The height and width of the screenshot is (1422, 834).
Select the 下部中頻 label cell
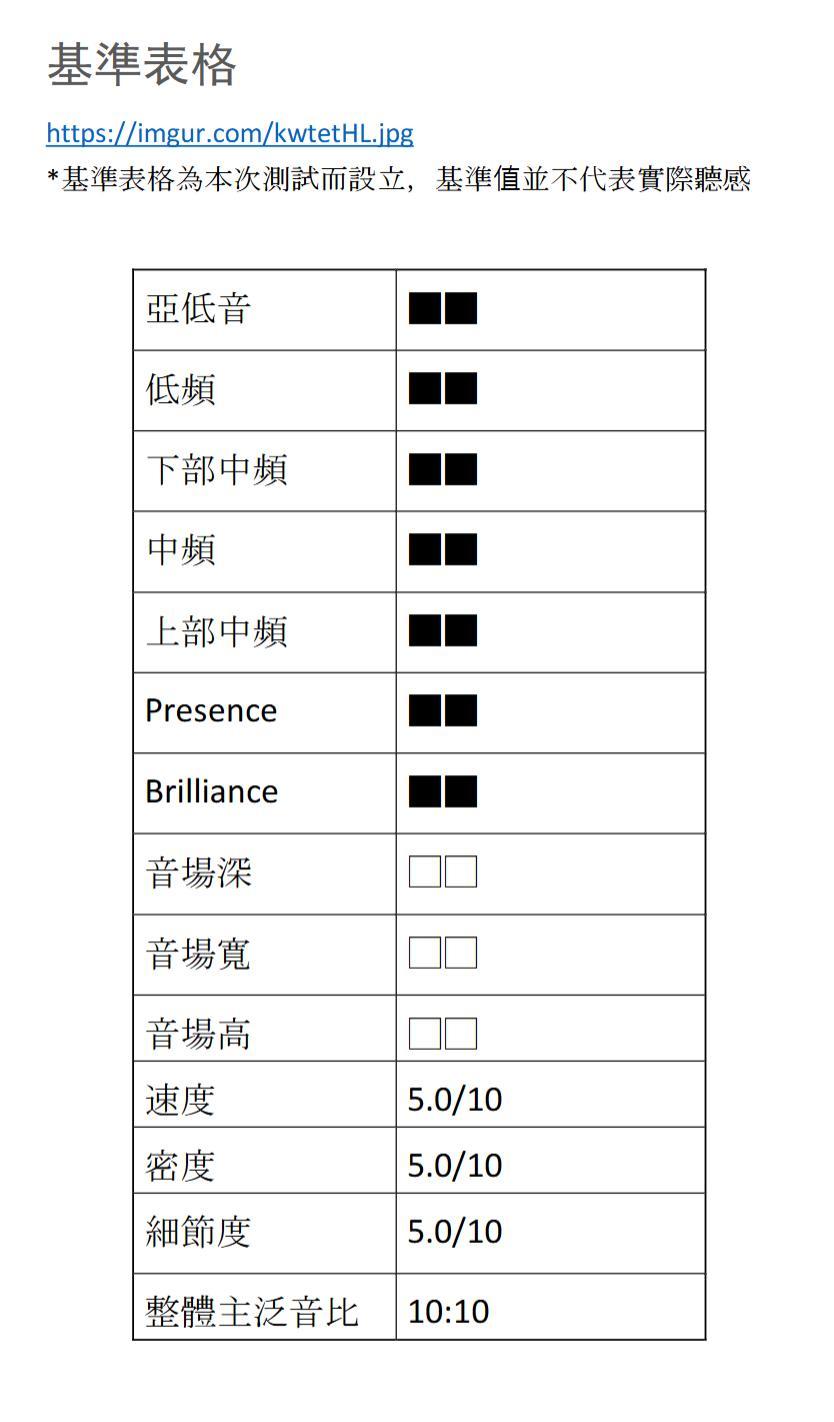pyautogui.click(x=216, y=470)
